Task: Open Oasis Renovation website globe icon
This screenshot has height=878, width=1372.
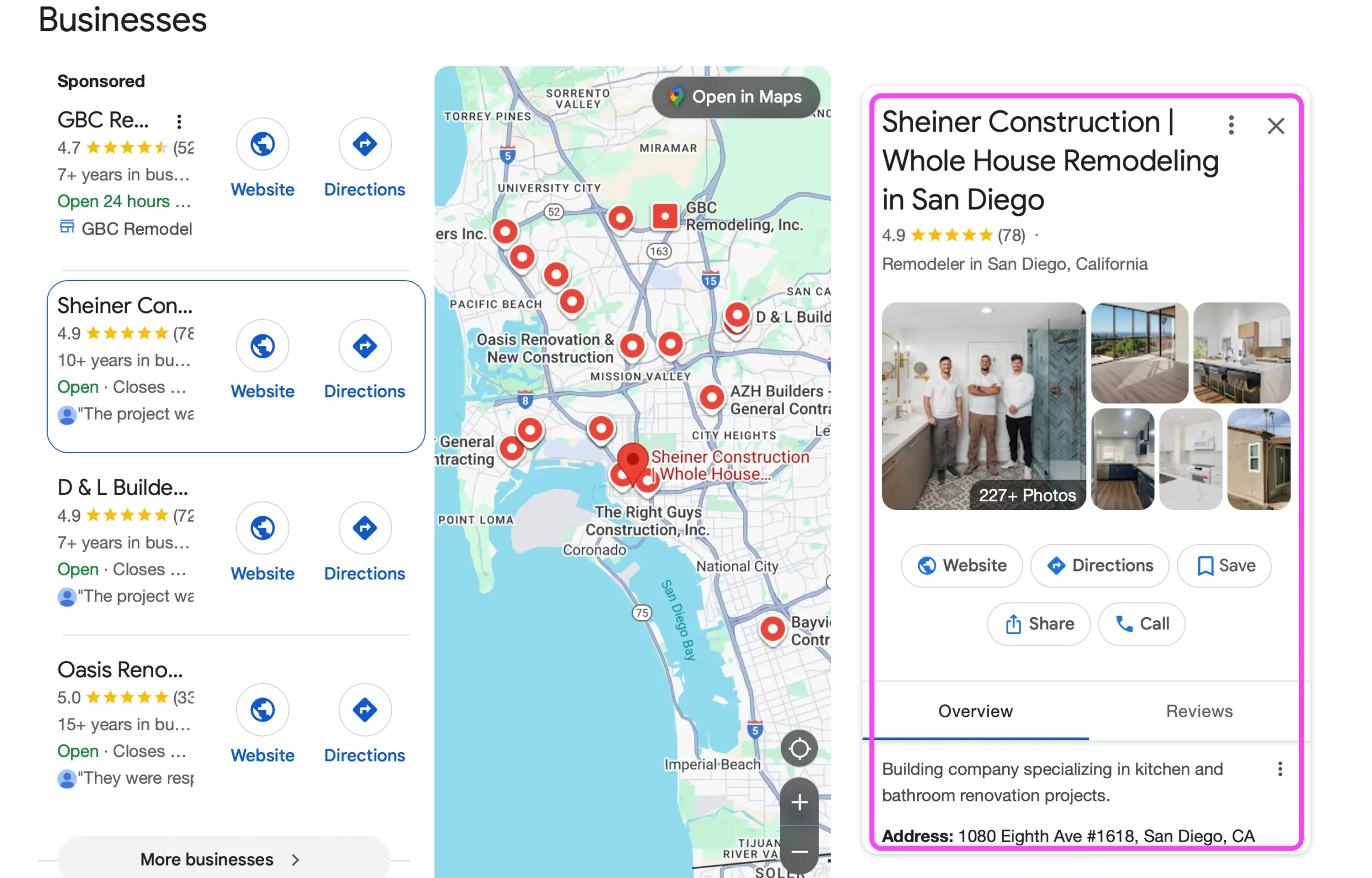Action: pyautogui.click(x=262, y=710)
